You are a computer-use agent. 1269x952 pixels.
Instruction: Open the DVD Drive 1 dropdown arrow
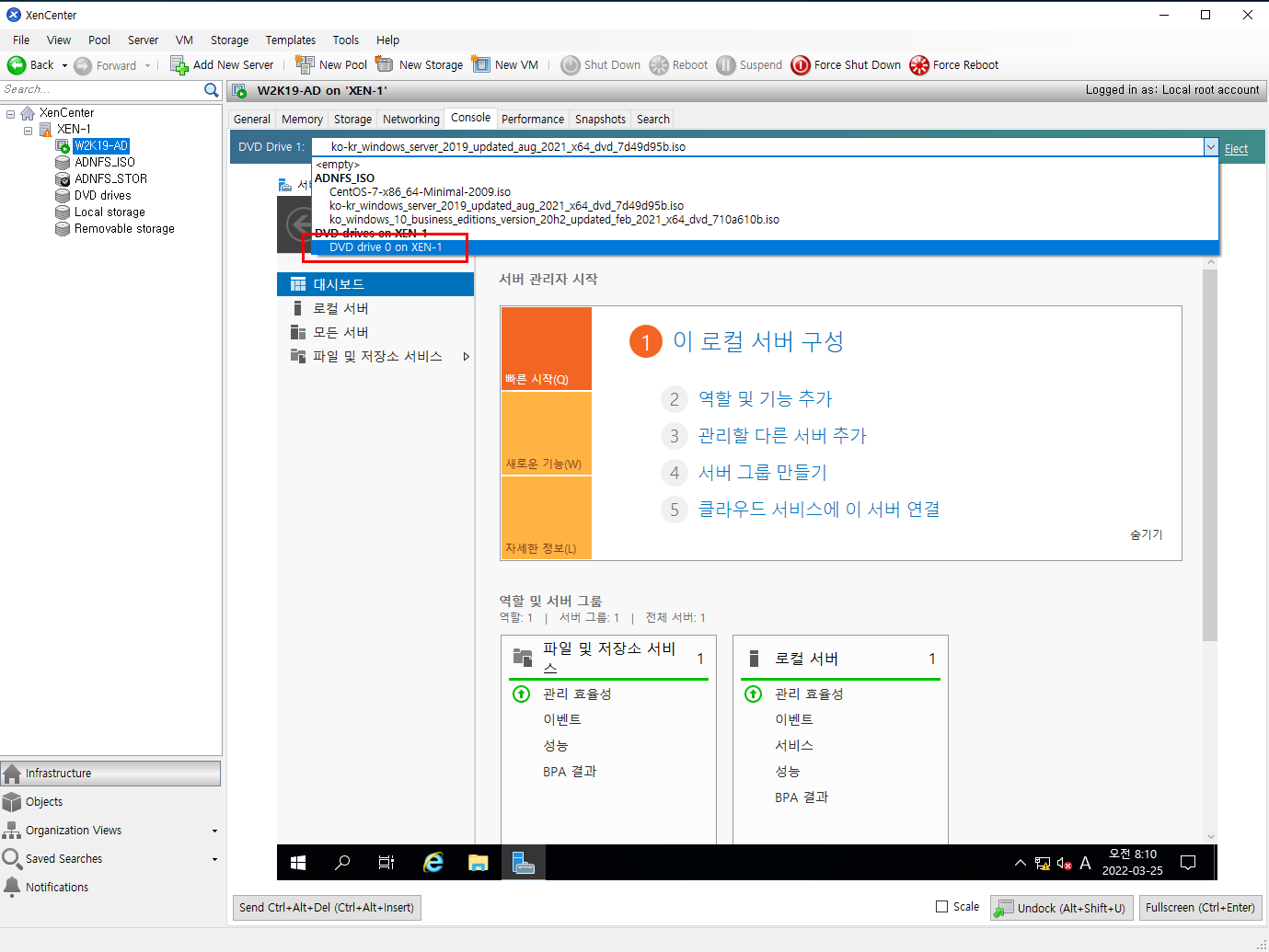1211,147
